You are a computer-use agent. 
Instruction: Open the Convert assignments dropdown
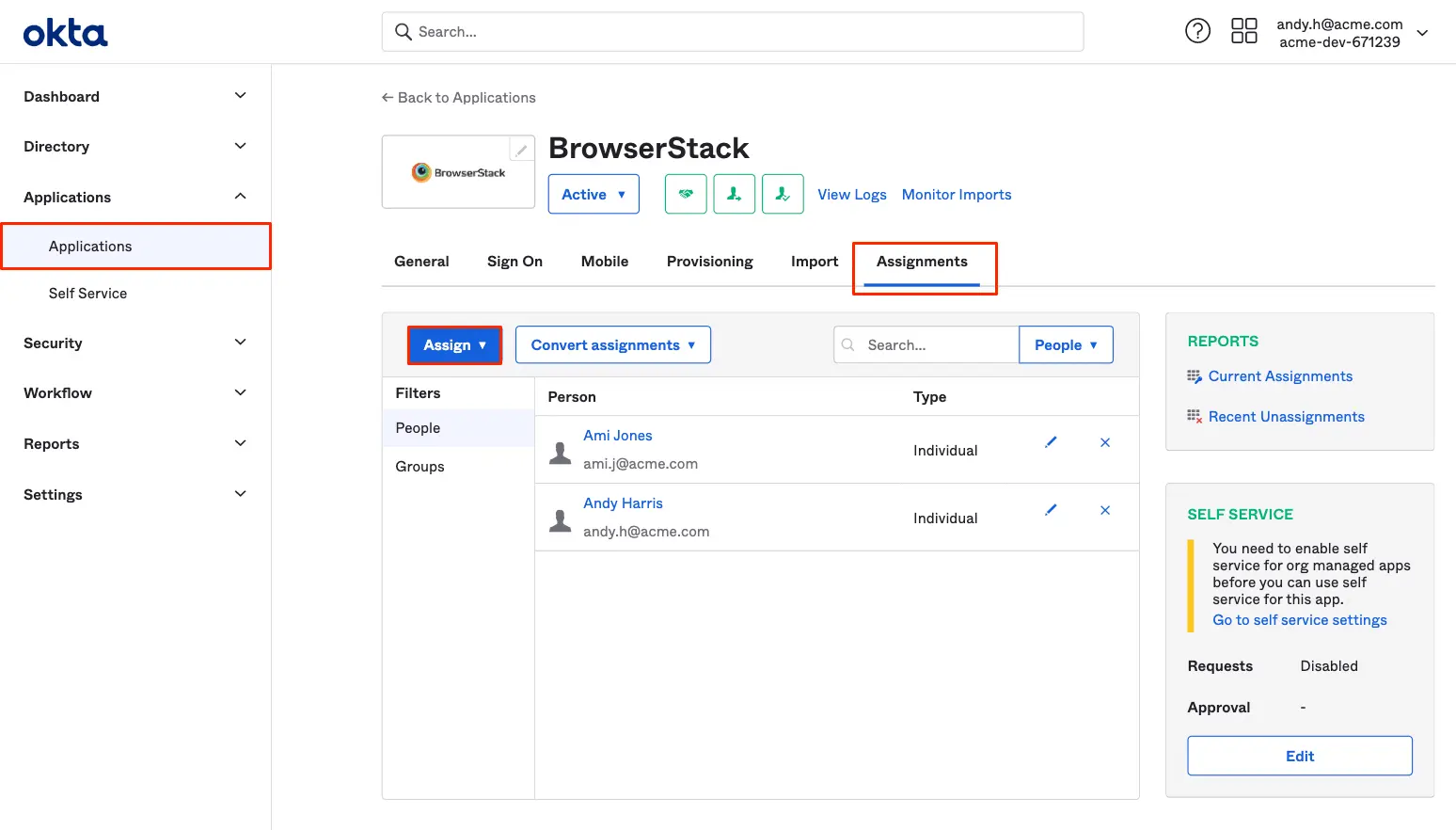tap(612, 345)
